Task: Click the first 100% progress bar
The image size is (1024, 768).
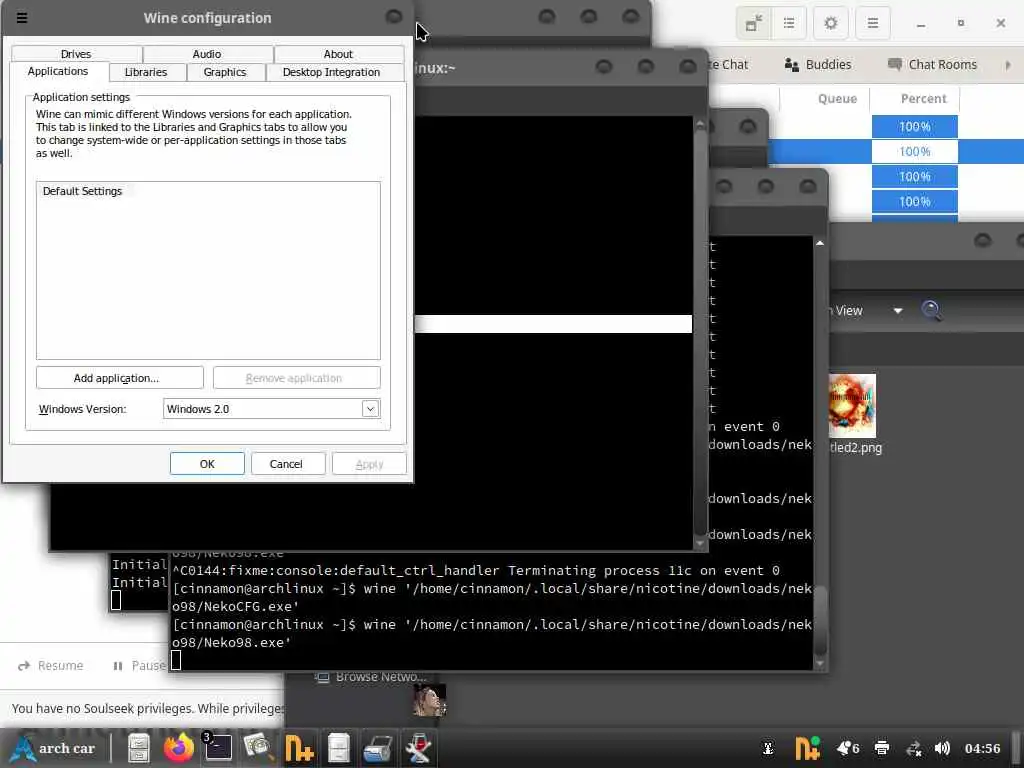Action: (914, 127)
